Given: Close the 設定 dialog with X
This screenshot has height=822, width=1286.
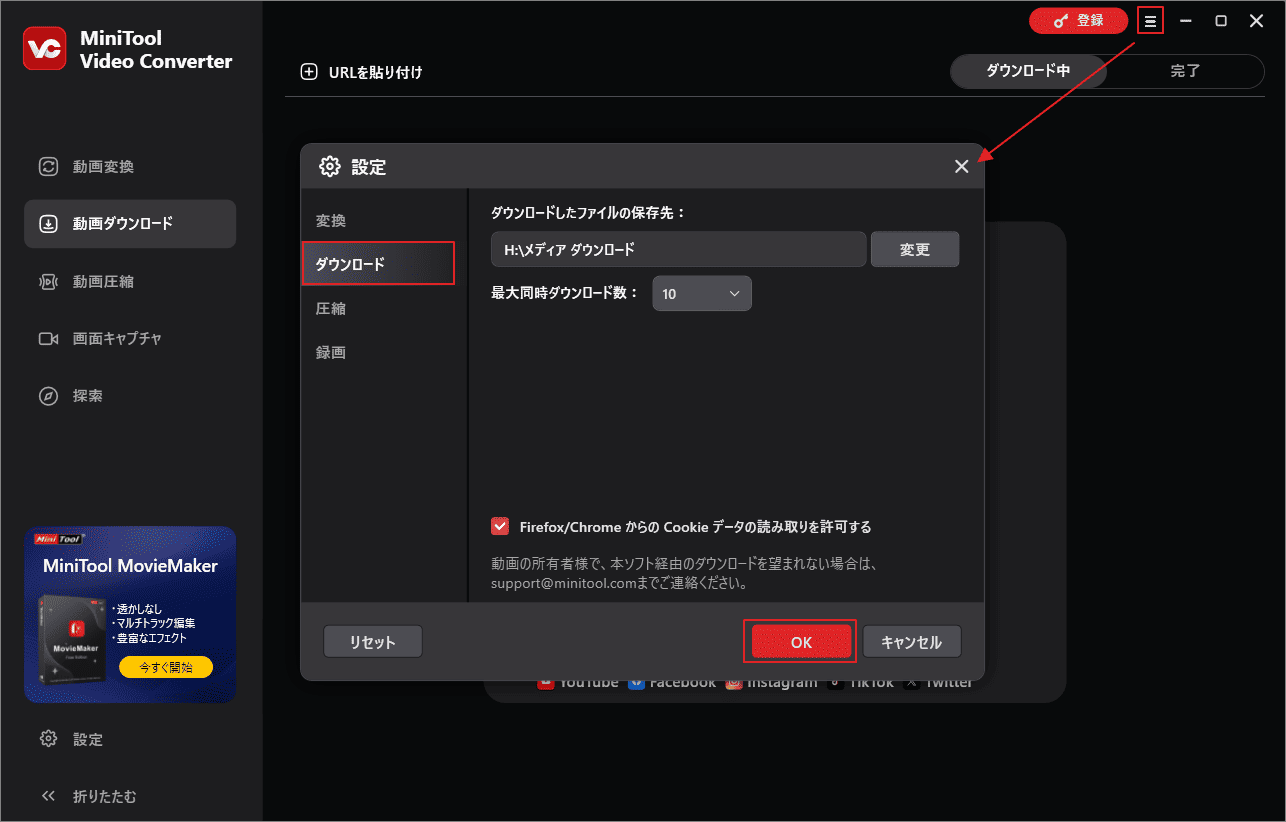Looking at the screenshot, I should pos(961,167).
